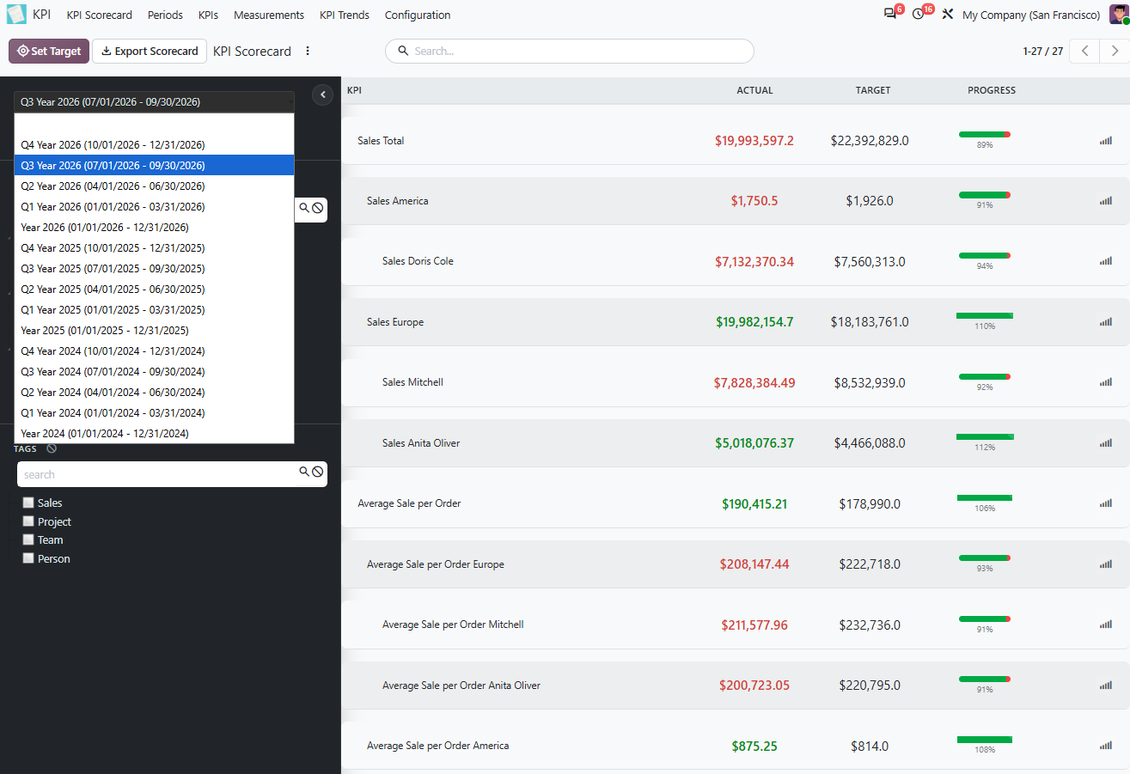The height and width of the screenshot is (774, 1130).
Task: Open the messages chat icon with badge
Action: 891,14
